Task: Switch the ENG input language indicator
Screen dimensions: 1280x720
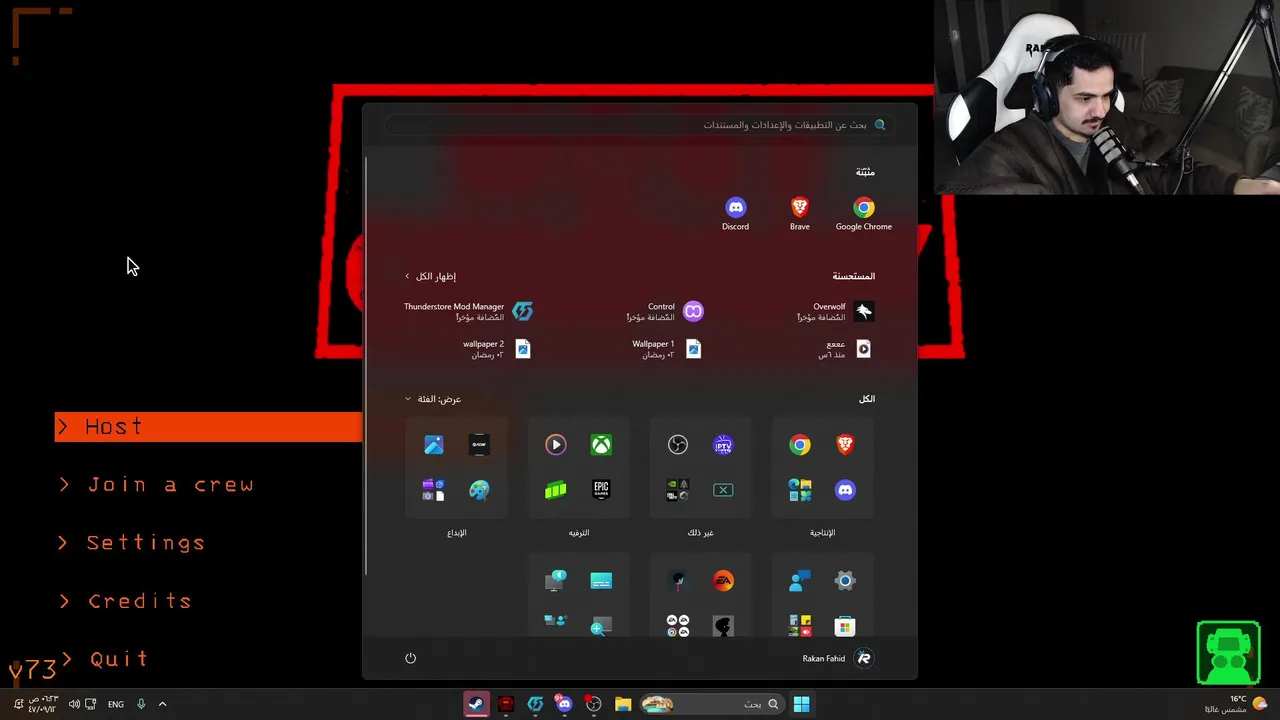Action: coord(116,704)
